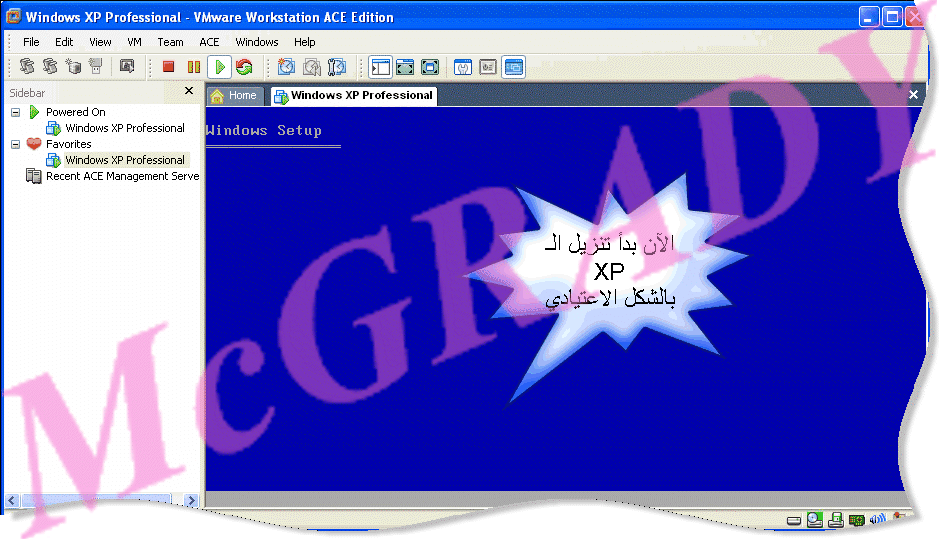Click the Reset virtual machine icon
The image size is (939, 539).
tap(244, 67)
